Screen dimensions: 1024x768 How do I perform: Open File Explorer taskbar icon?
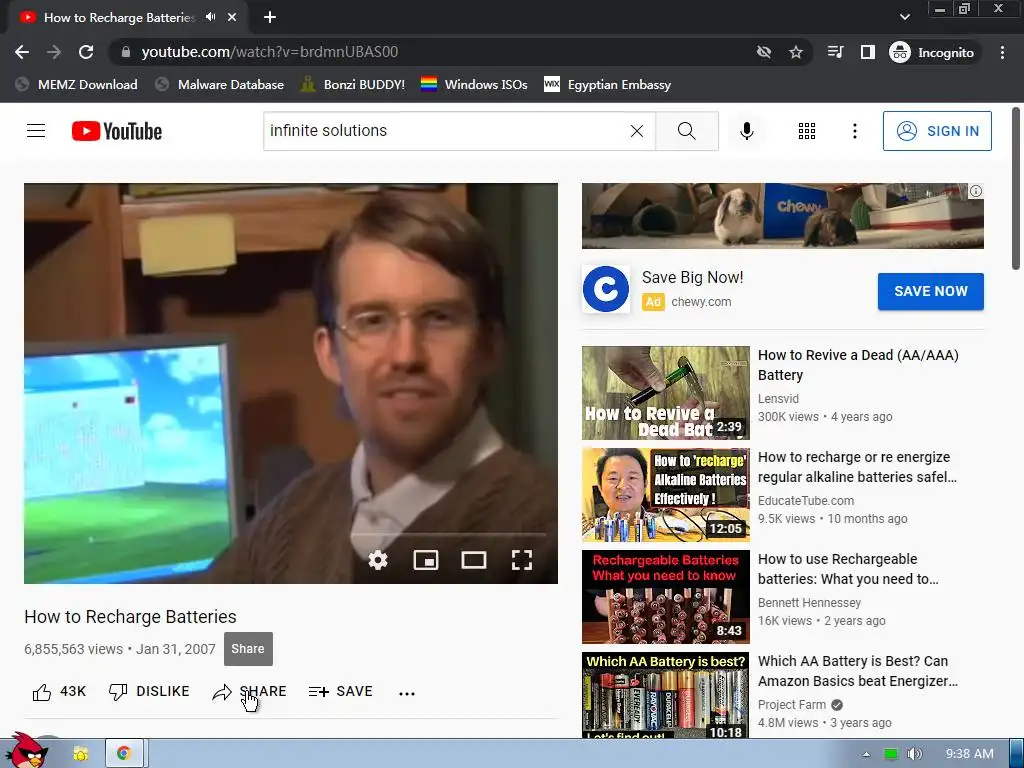click(x=81, y=754)
